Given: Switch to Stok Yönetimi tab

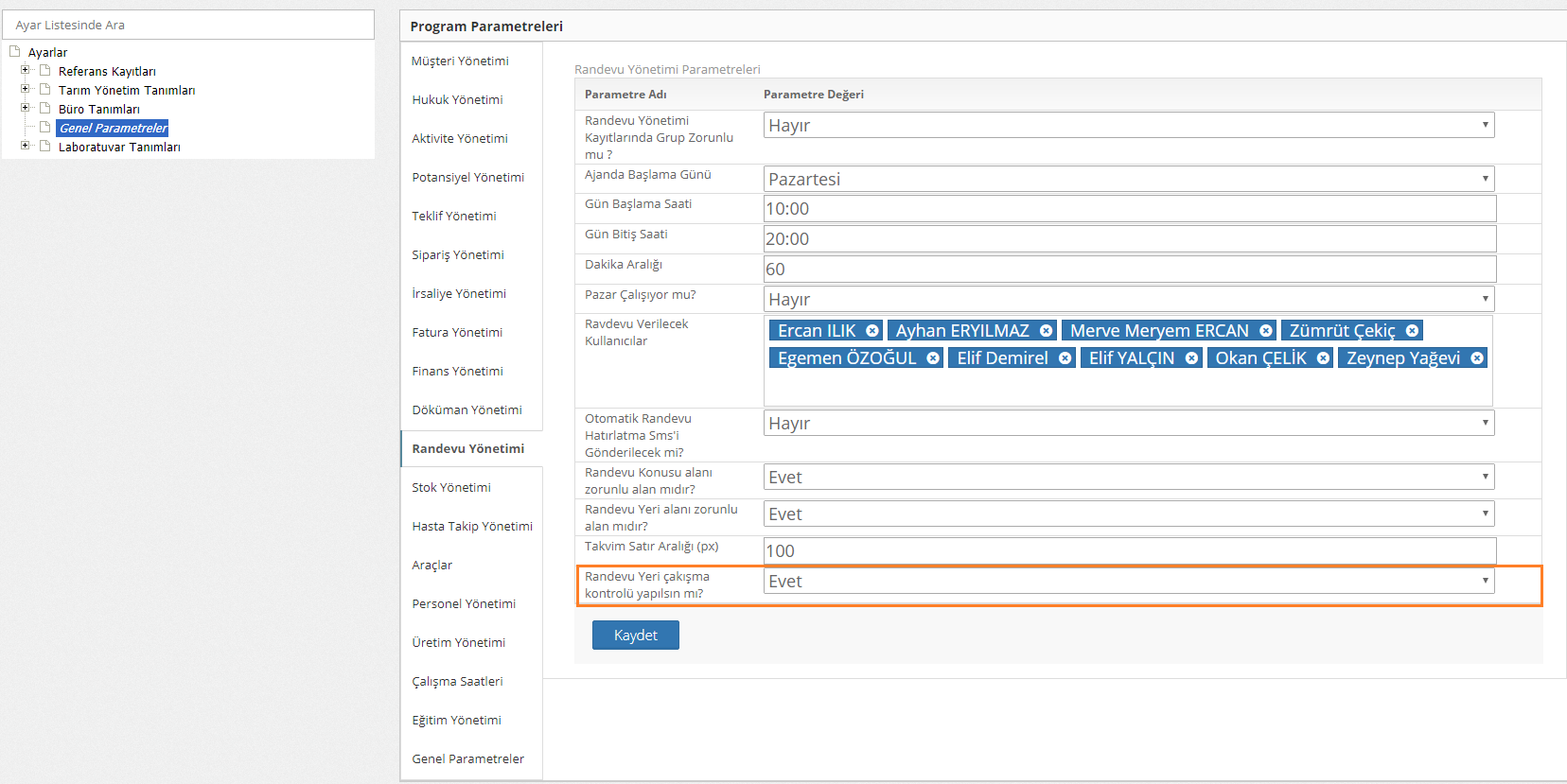Looking at the screenshot, I should [451, 488].
